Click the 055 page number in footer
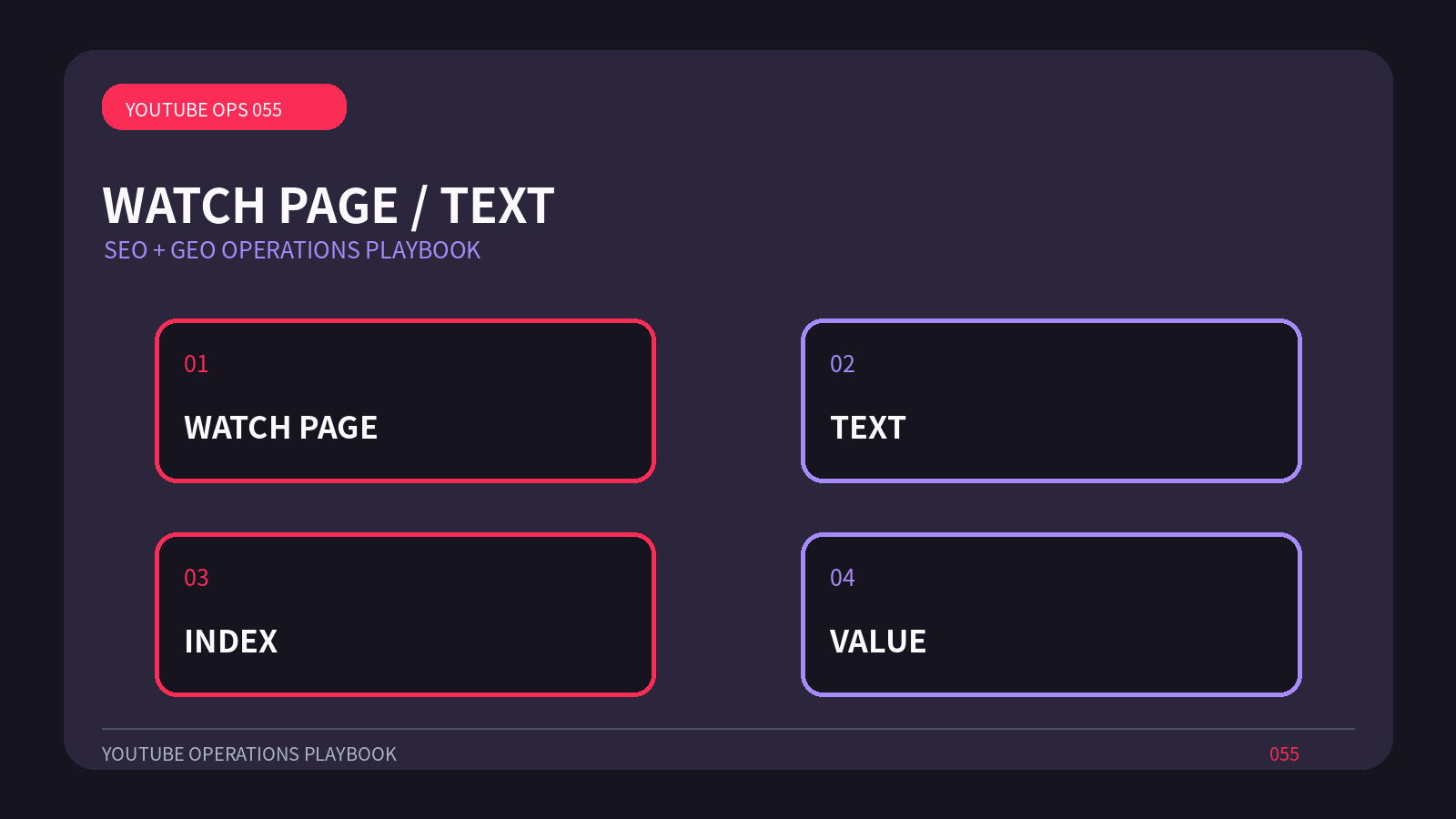Screen dimensions: 1456x819 click(1284, 754)
